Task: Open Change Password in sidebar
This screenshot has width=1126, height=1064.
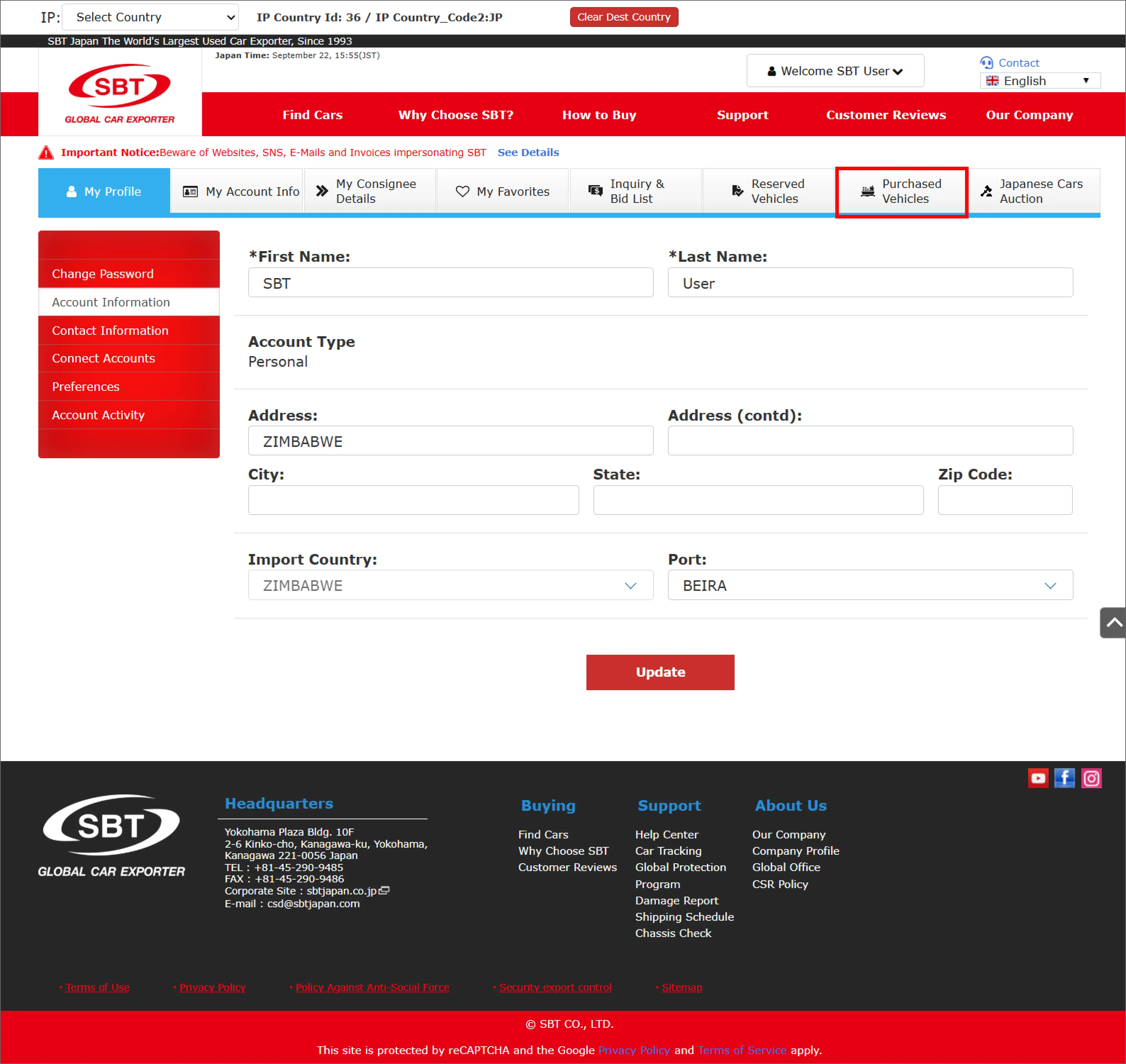Action: [102, 274]
